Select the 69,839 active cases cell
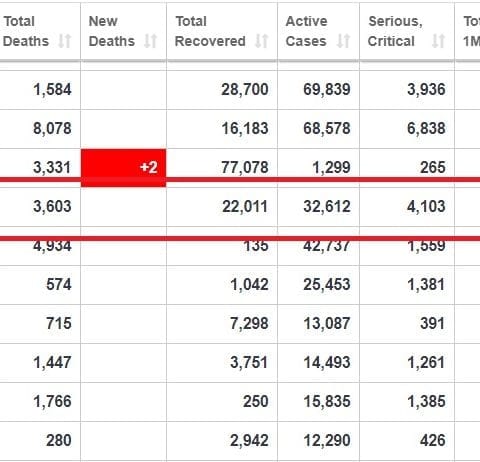Image resolution: width=480 pixels, height=462 pixels. click(x=319, y=90)
